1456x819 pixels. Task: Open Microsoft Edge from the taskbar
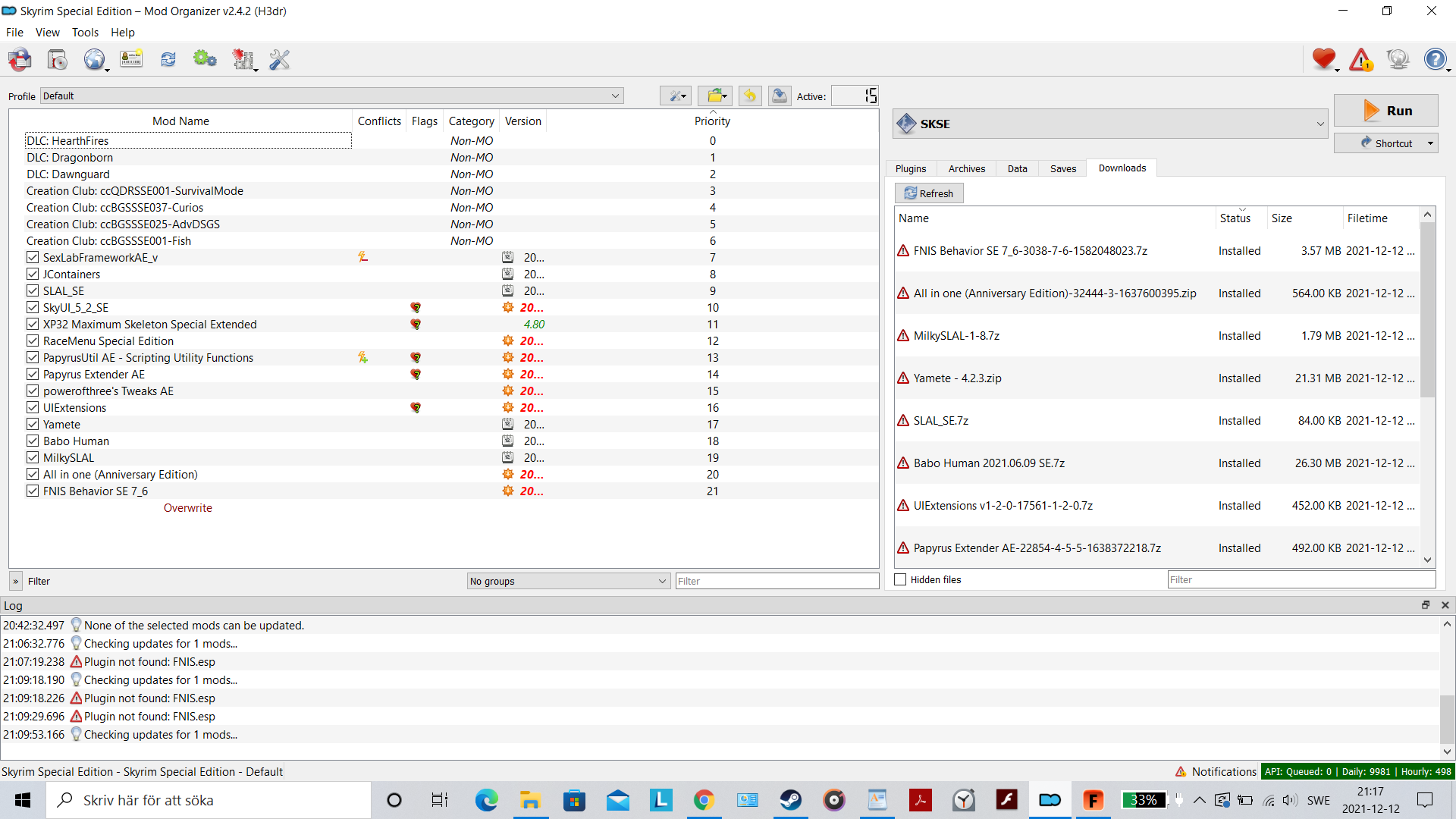(x=486, y=800)
